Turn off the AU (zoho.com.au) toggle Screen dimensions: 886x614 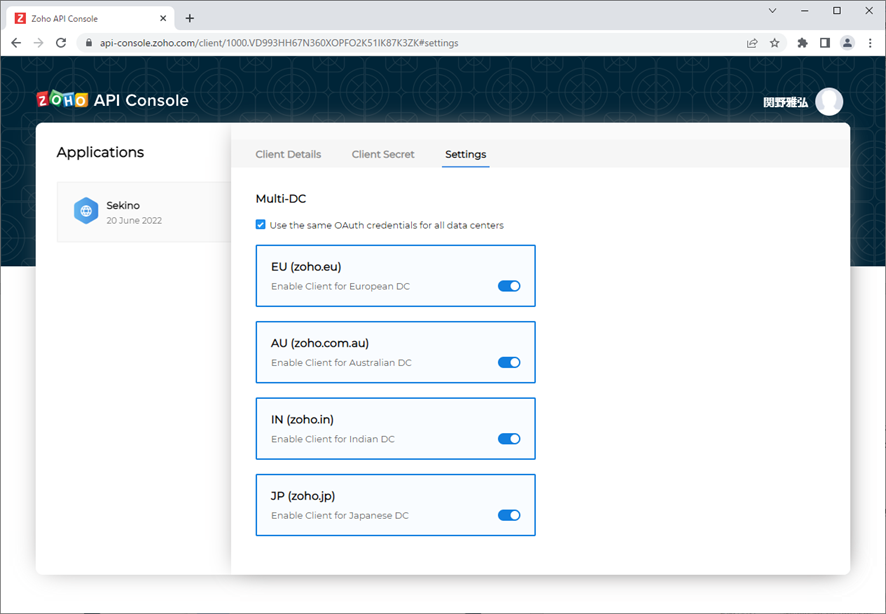509,362
